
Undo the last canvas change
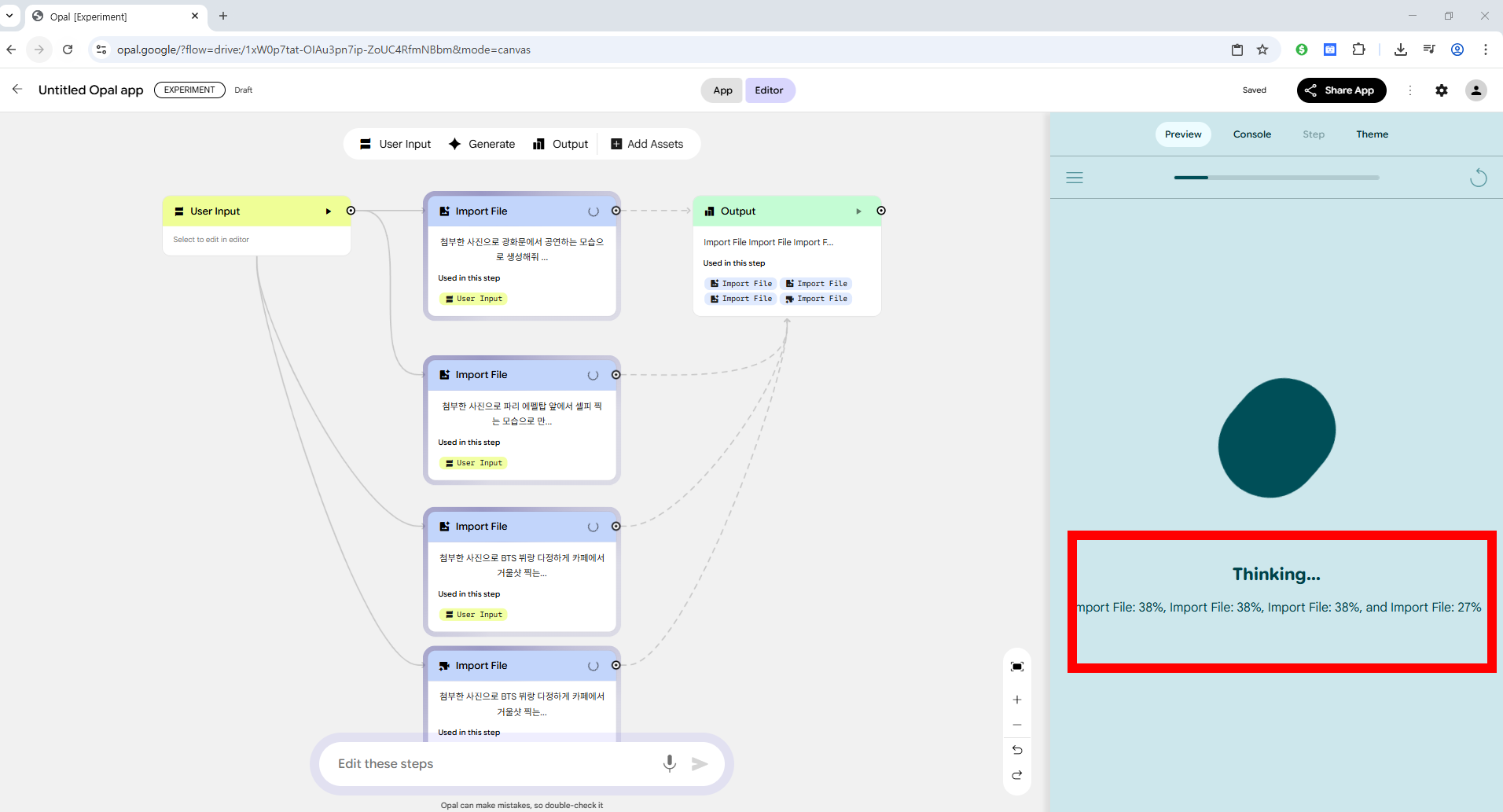click(x=1017, y=750)
